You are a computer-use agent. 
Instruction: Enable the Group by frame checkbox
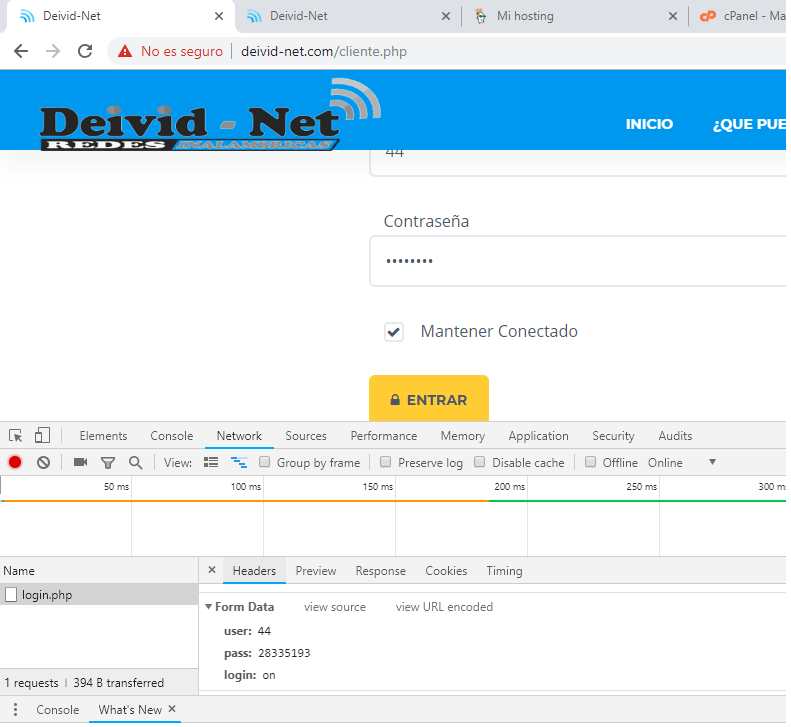point(265,463)
